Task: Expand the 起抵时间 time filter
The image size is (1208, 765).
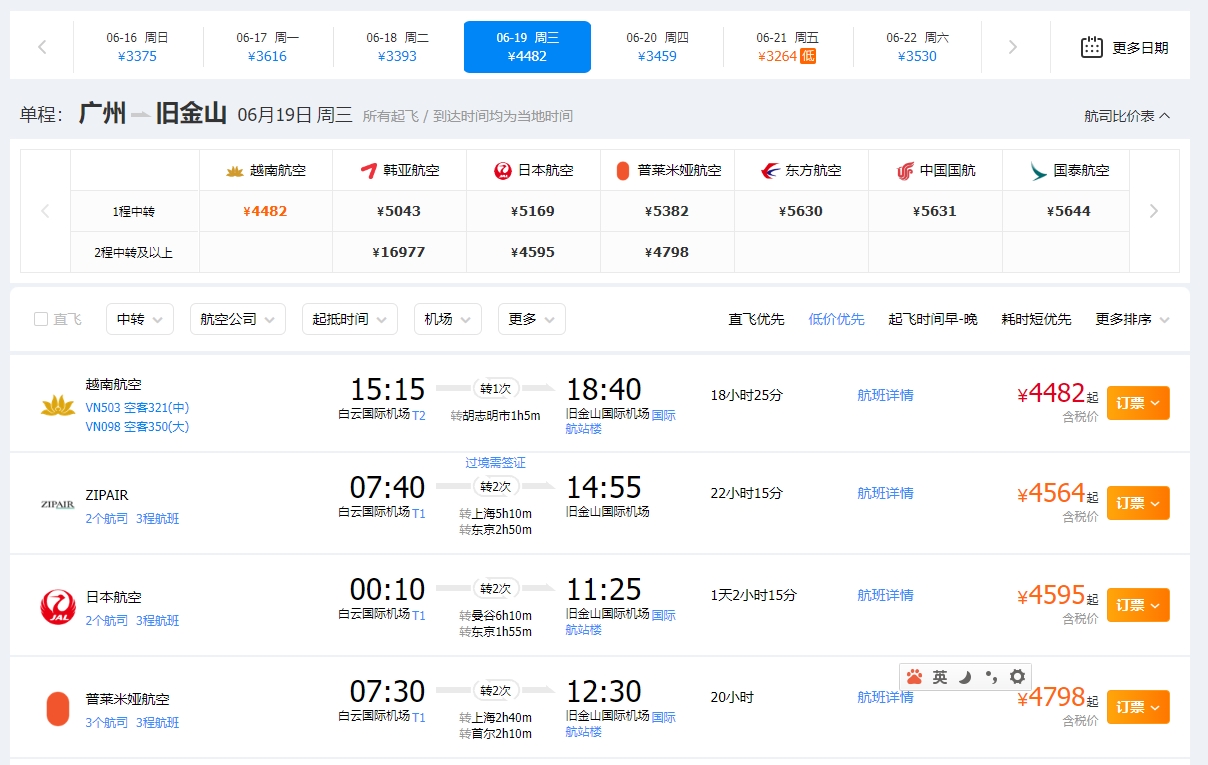Action: point(349,319)
